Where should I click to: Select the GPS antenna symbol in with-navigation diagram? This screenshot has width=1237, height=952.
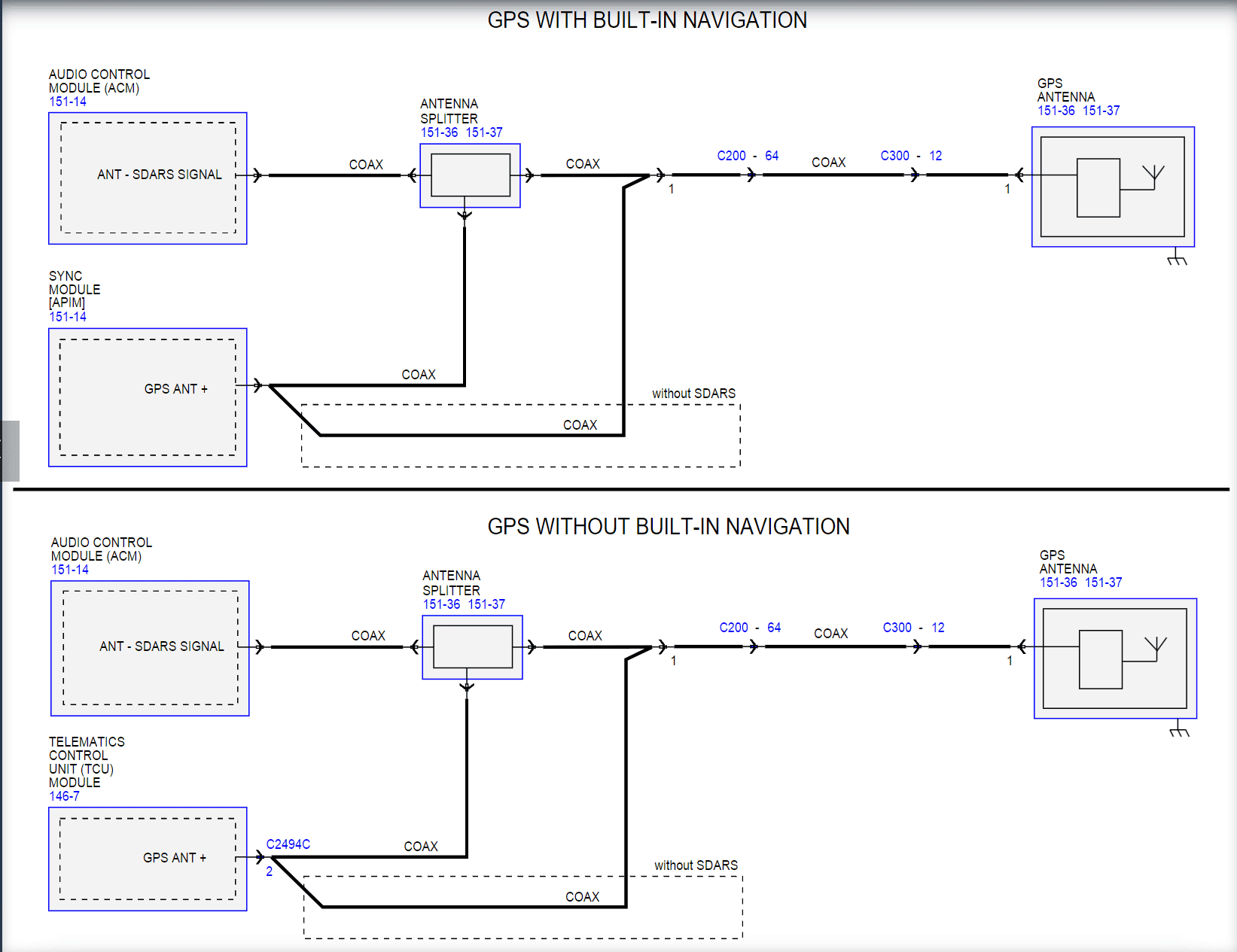(x=1113, y=187)
